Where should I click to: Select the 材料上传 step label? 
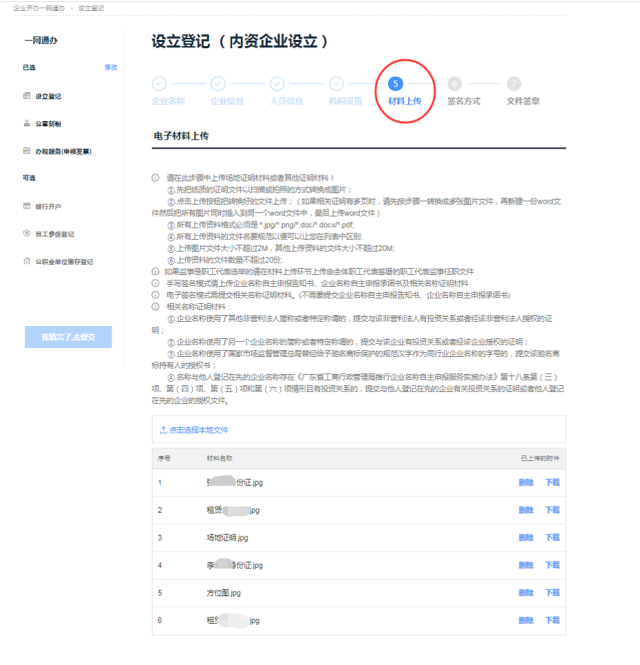pyautogui.click(x=405, y=101)
